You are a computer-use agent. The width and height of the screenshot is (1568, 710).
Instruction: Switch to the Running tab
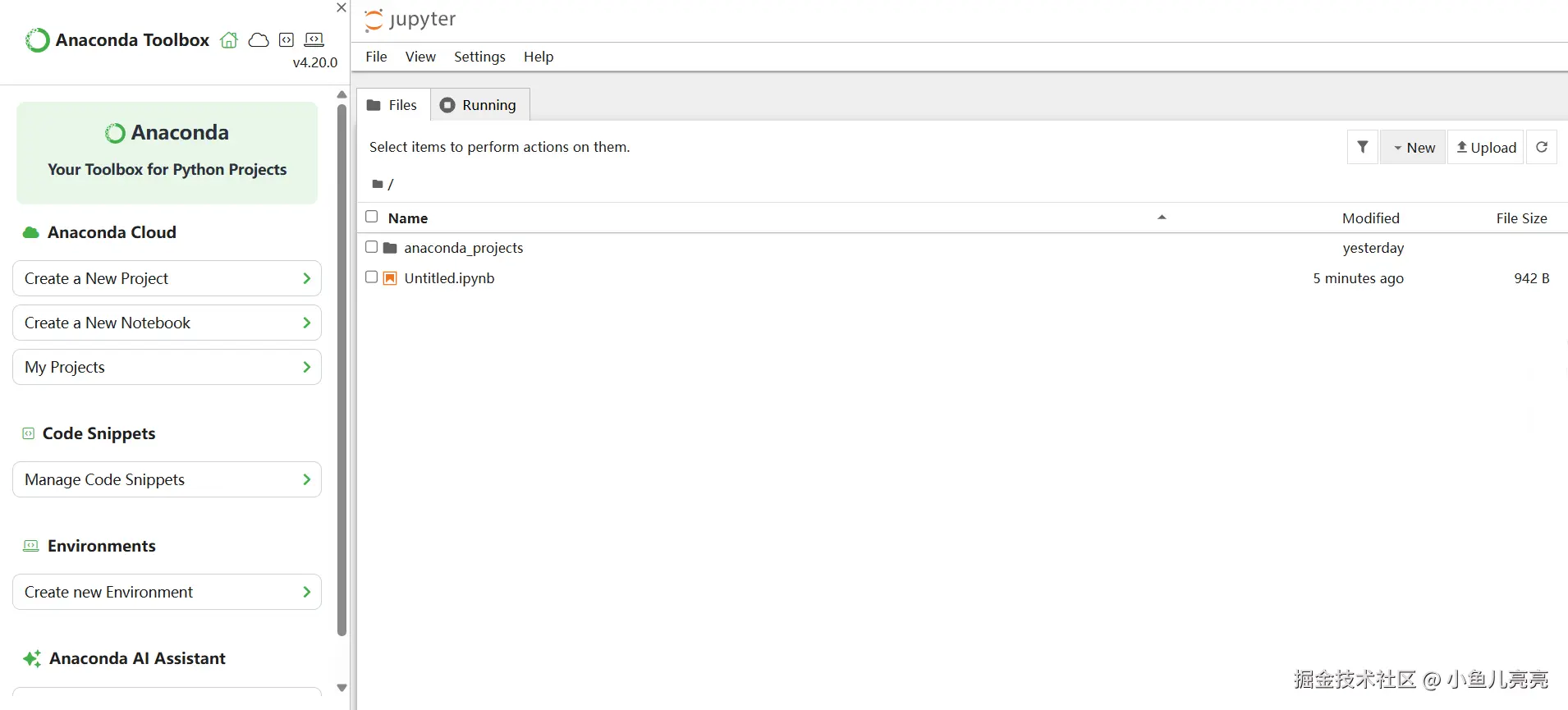tap(479, 105)
